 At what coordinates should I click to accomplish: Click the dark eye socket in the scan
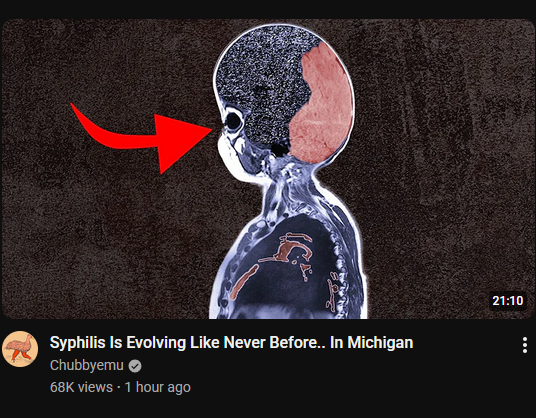click(233, 121)
